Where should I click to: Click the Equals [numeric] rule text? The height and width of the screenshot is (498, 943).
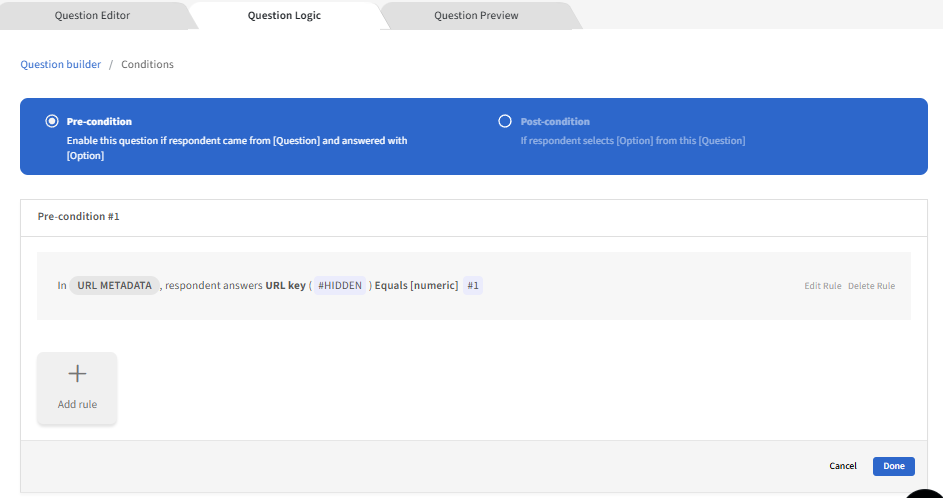coord(416,286)
